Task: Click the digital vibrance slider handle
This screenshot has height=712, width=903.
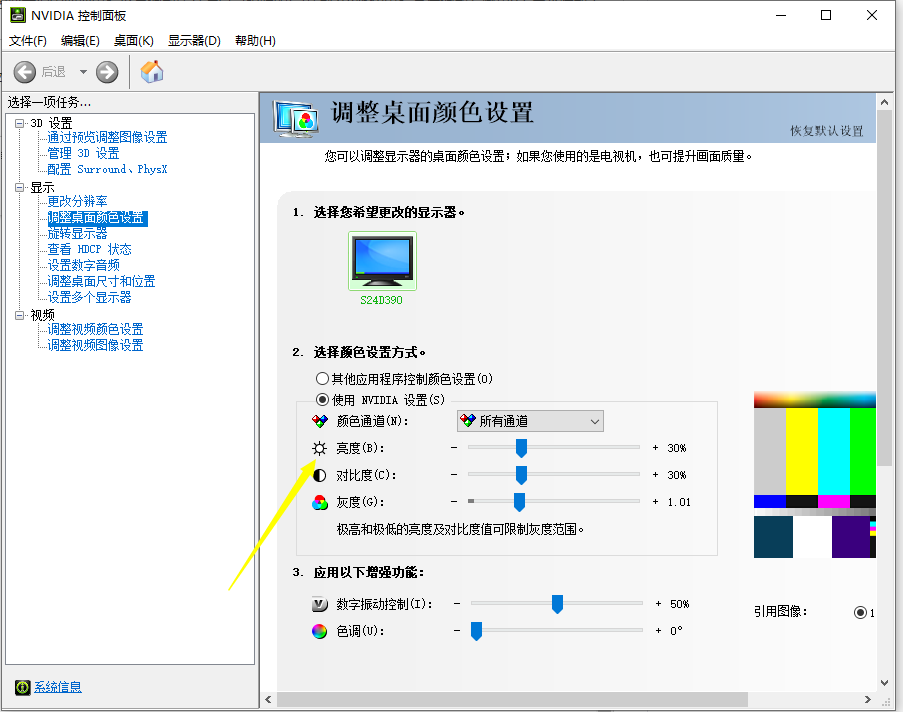Action: 557,604
